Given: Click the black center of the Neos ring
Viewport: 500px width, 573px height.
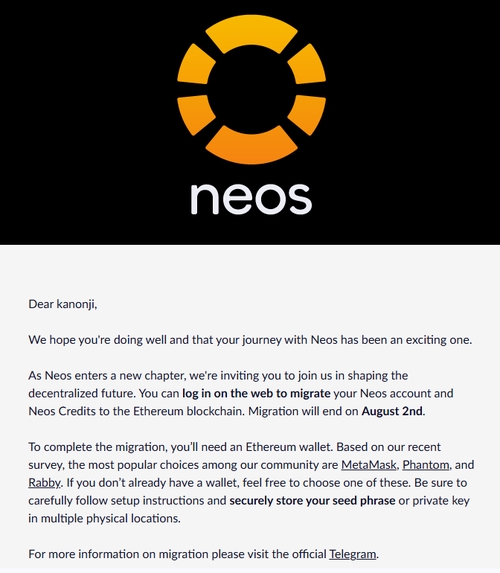Looking at the screenshot, I should [251, 89].
